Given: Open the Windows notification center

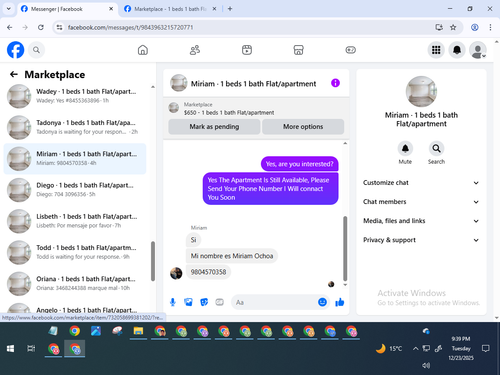Looking at the screenshot, I should point(486,349).
